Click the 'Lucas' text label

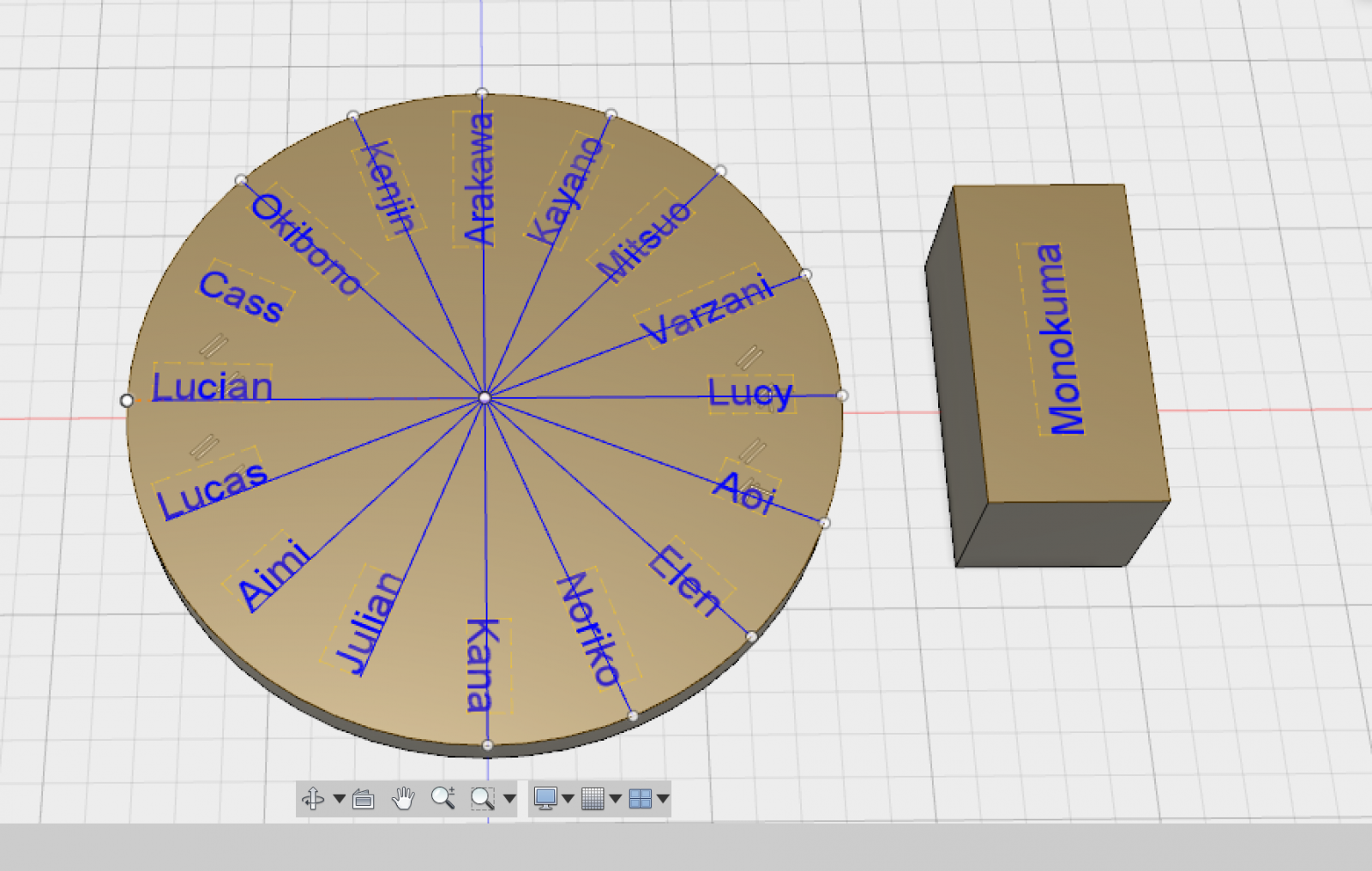[212, 490]
